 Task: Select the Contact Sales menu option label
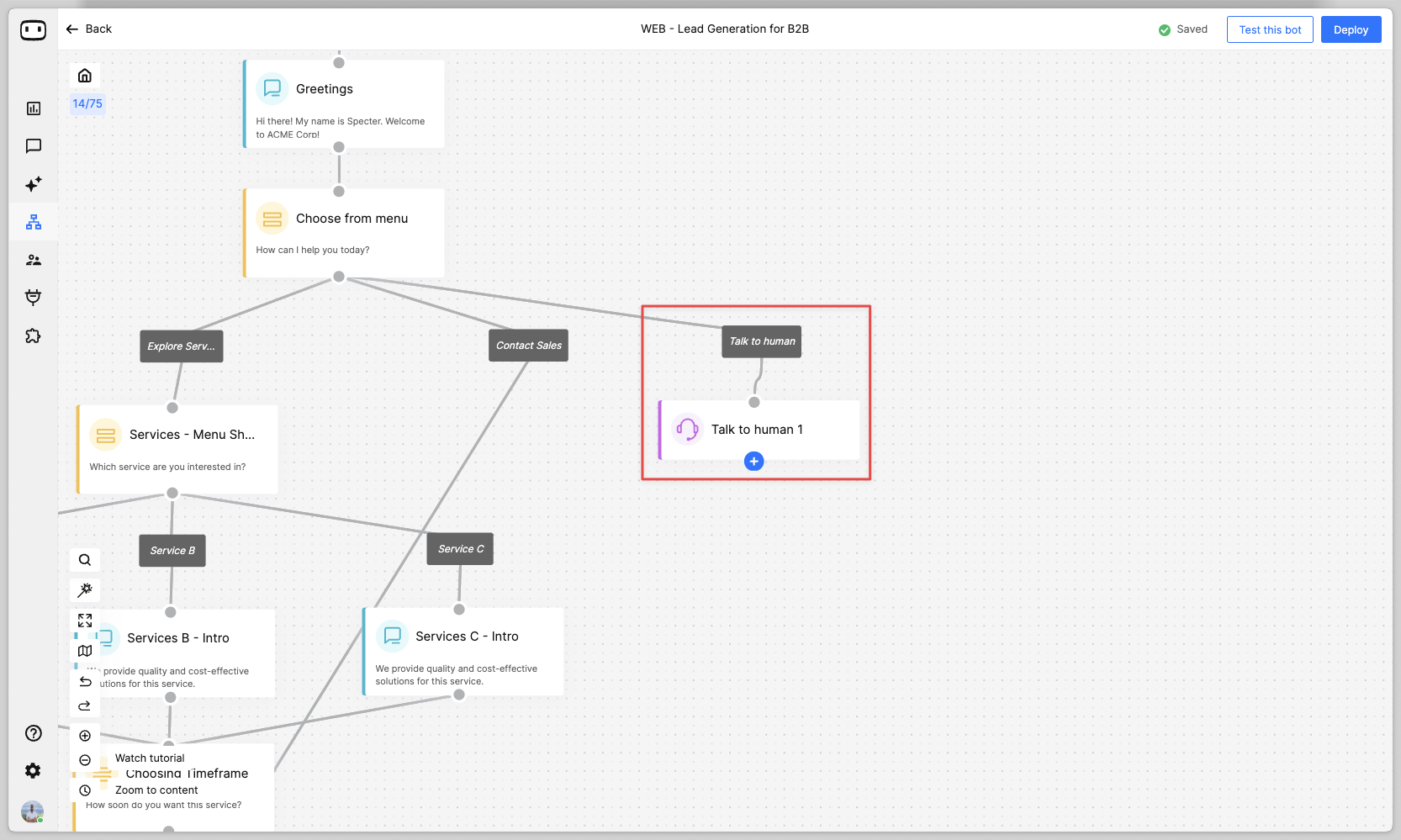pyautogui.click(x=528, y=346)
